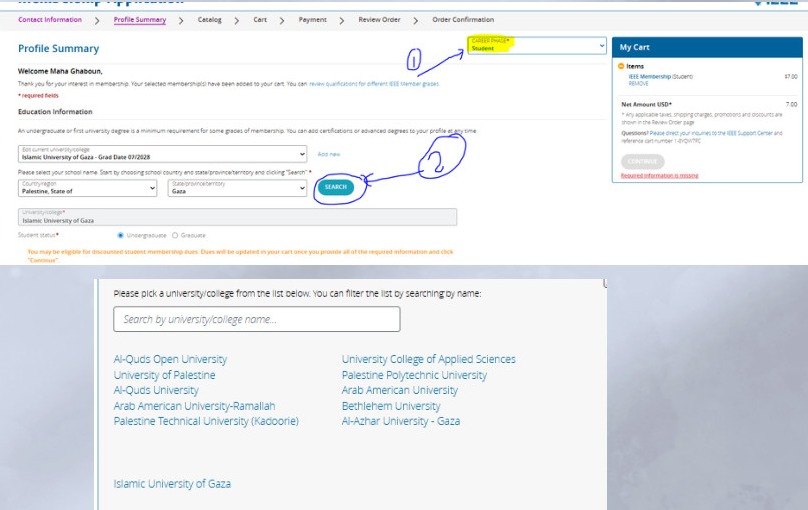The width and height of the screenshot is (808, 510).
Task: Pick Al-Azhar University - Gaza
Action: (400, 421)
